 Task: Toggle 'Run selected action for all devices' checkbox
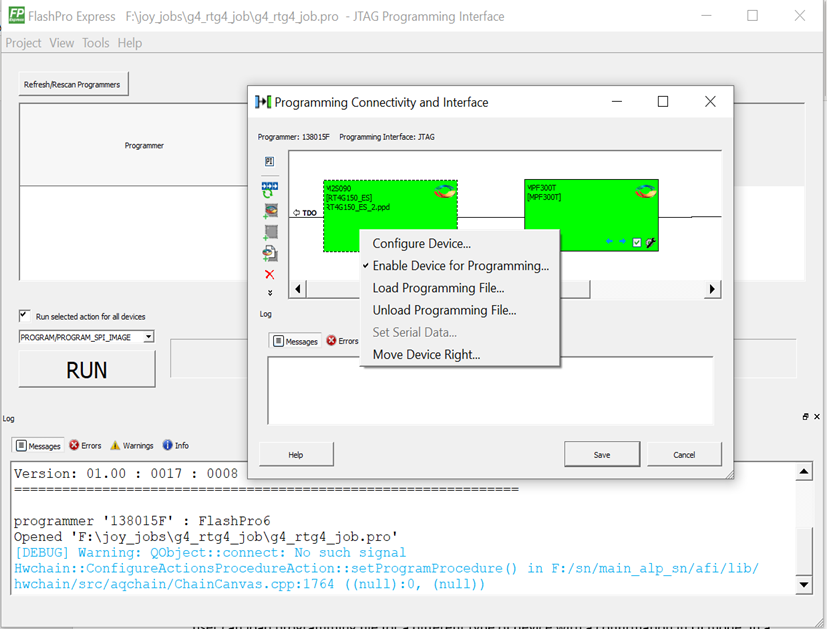coord(25,316)
